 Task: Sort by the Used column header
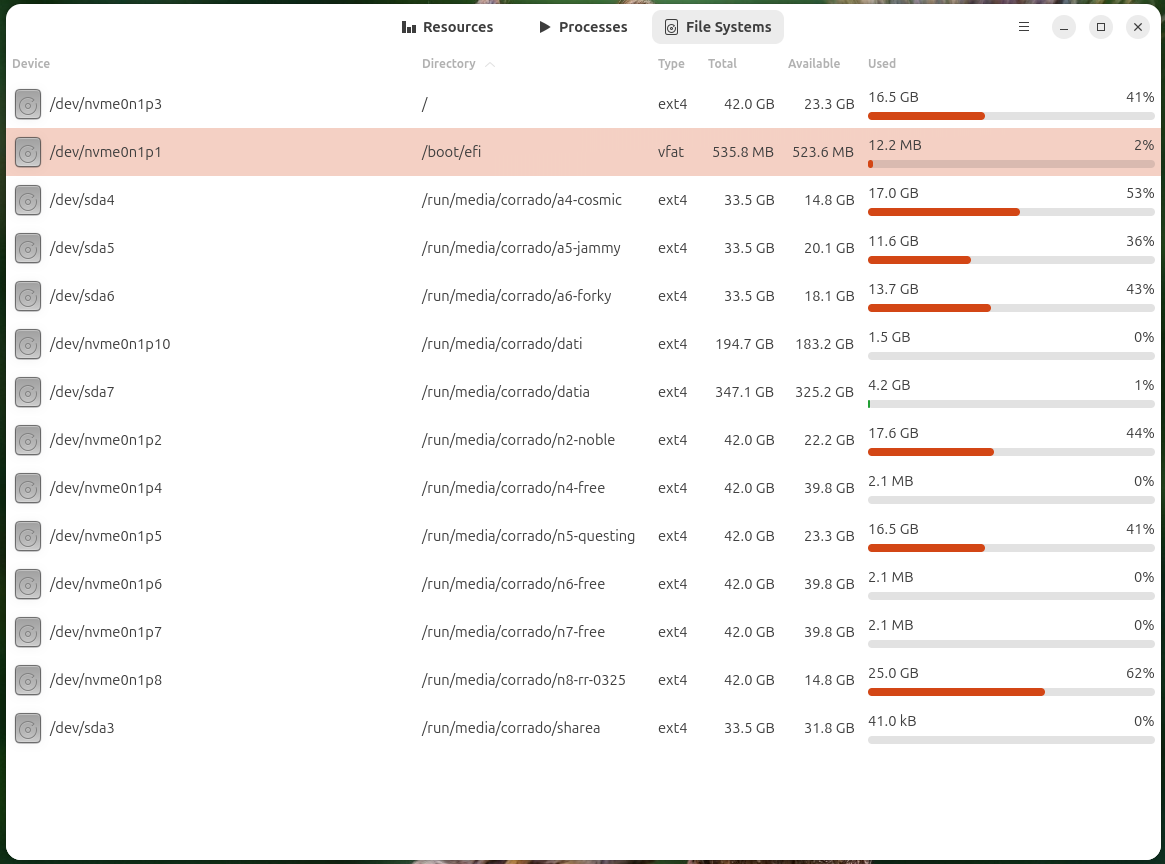(882, 64)
